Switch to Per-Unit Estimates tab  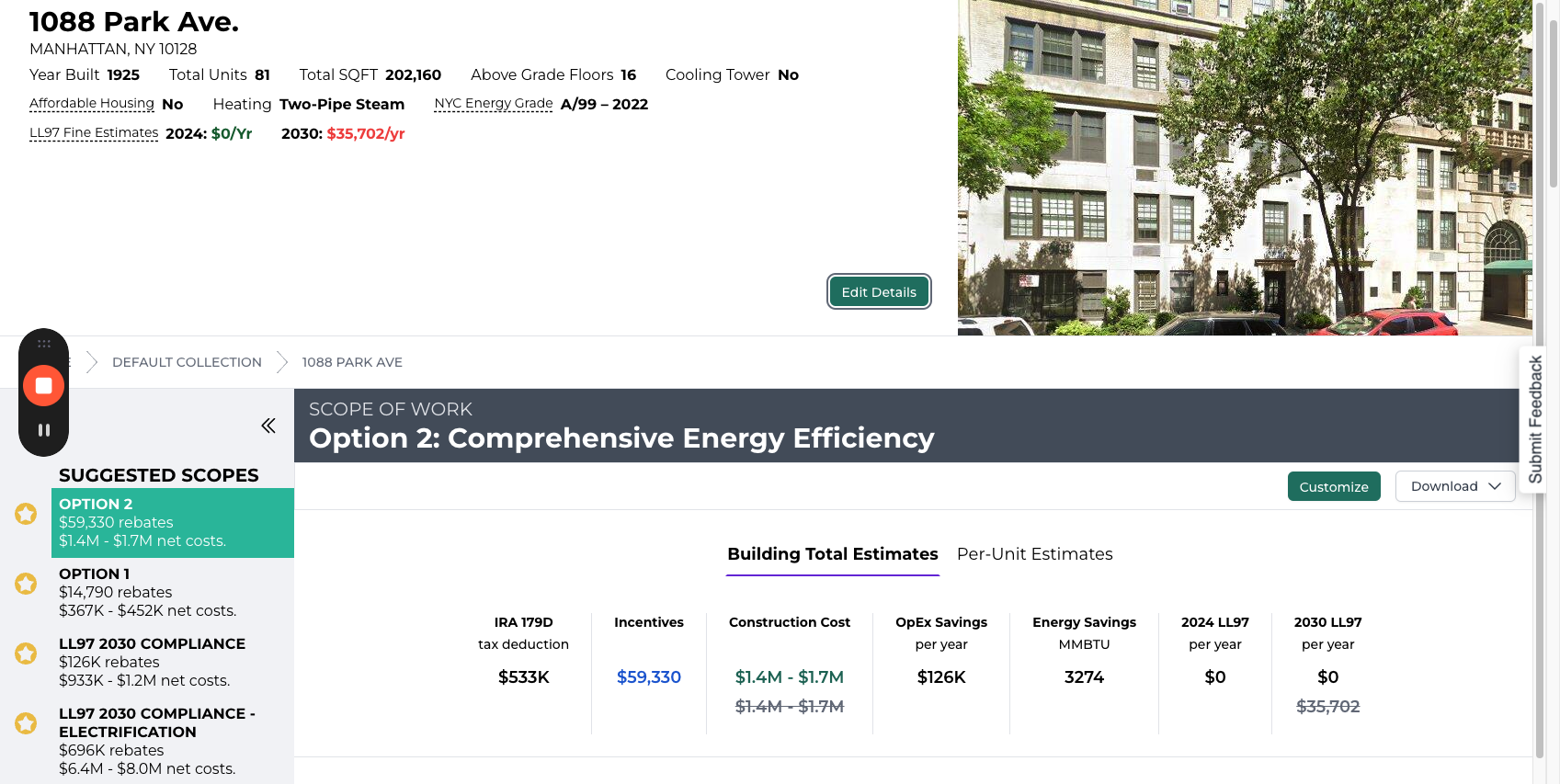coord(1034,554)
